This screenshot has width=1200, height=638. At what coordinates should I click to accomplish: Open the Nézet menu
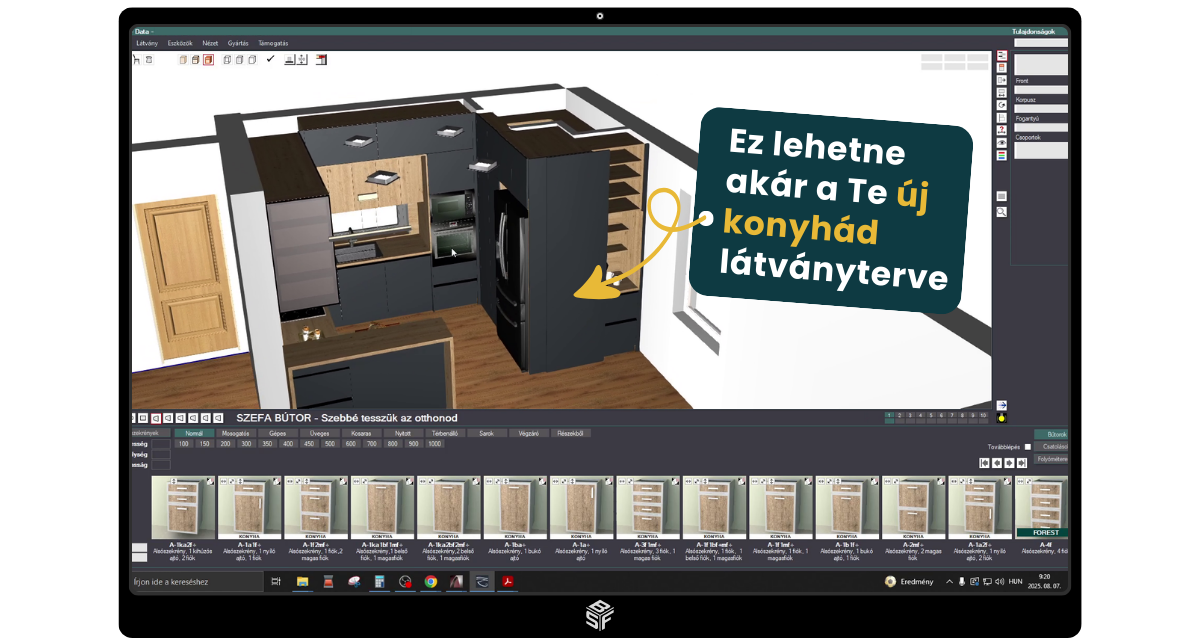click(x=210, y=44)
